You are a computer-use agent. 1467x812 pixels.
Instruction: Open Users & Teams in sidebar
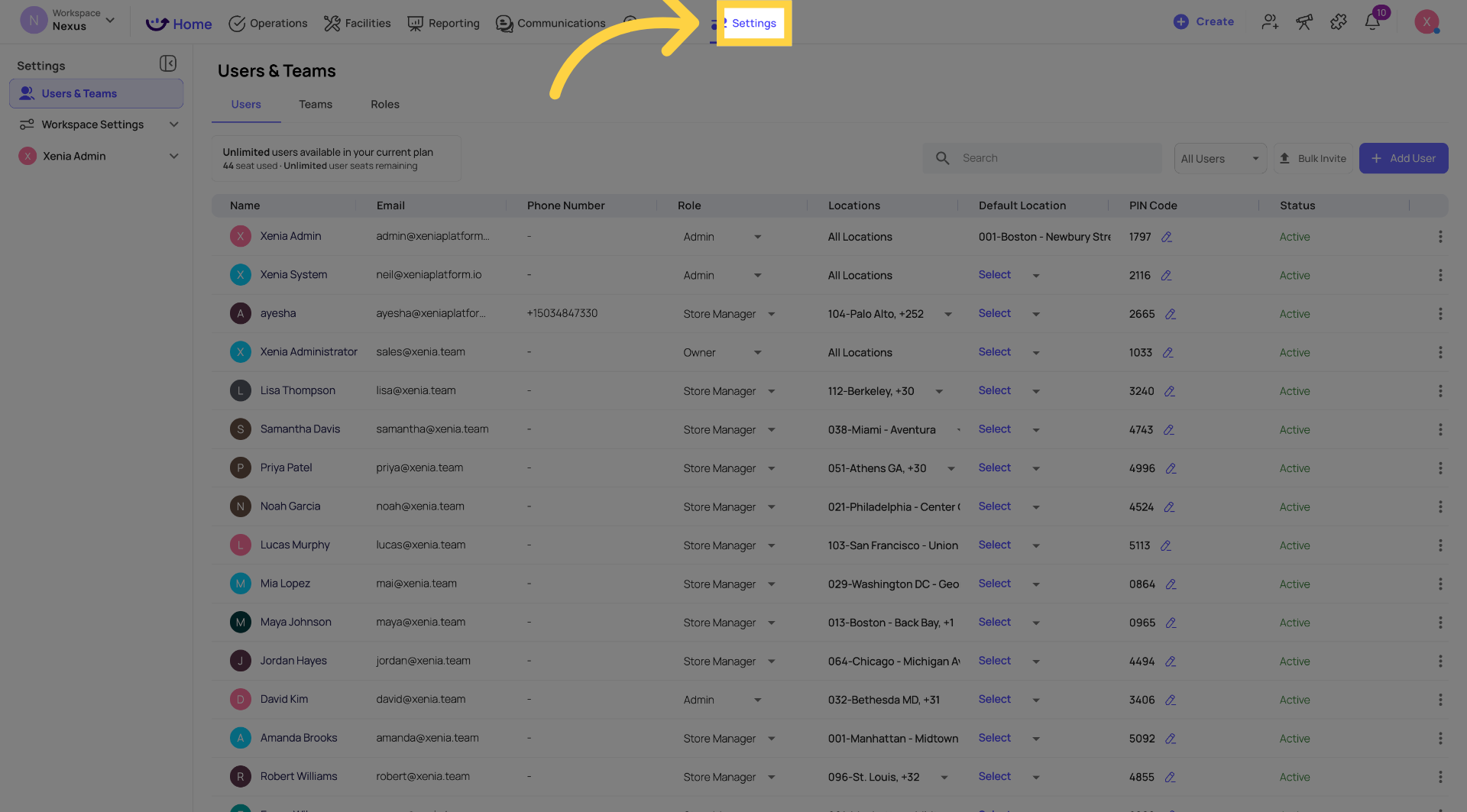click(x=96, y=93)
